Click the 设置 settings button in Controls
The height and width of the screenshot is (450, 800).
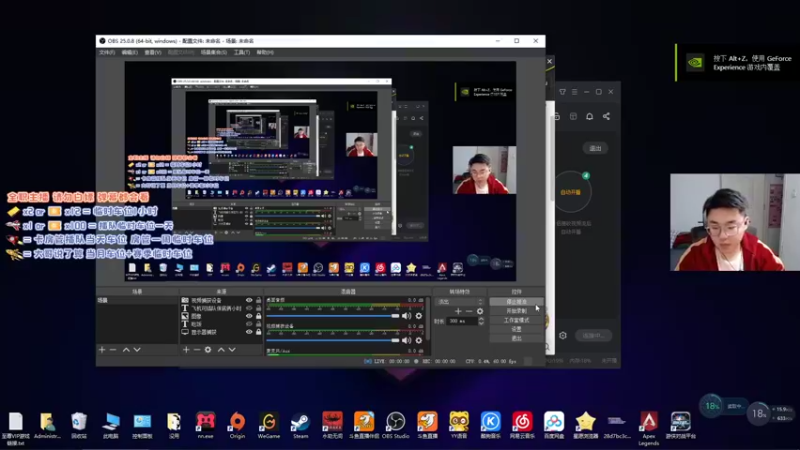click(516, 329)
